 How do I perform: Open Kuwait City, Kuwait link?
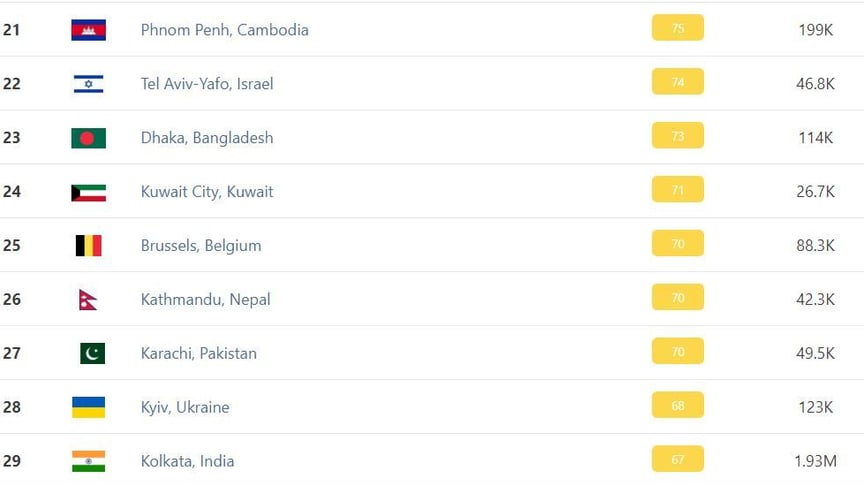[207, 192]
